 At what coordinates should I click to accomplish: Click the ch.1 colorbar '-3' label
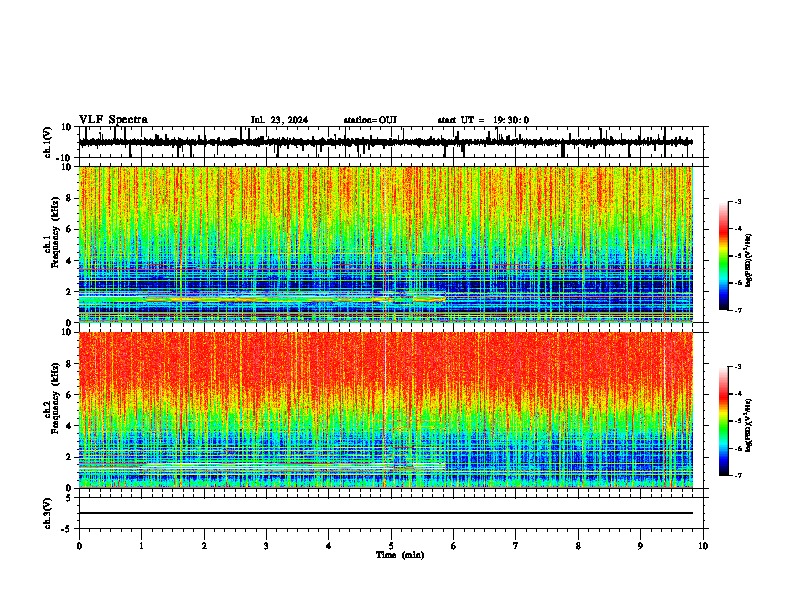[738, 201]
